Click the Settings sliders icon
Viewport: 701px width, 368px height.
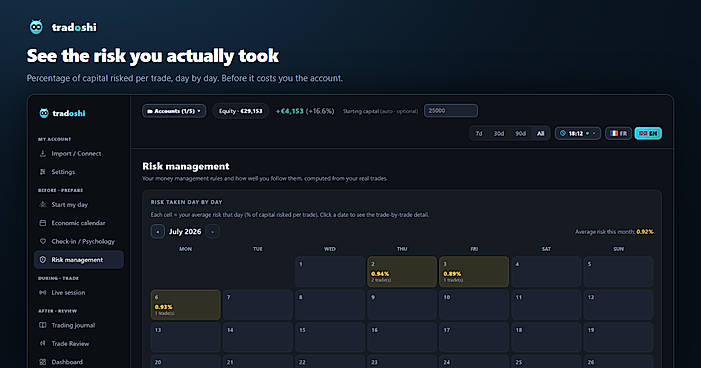click(x=43, y=172)
